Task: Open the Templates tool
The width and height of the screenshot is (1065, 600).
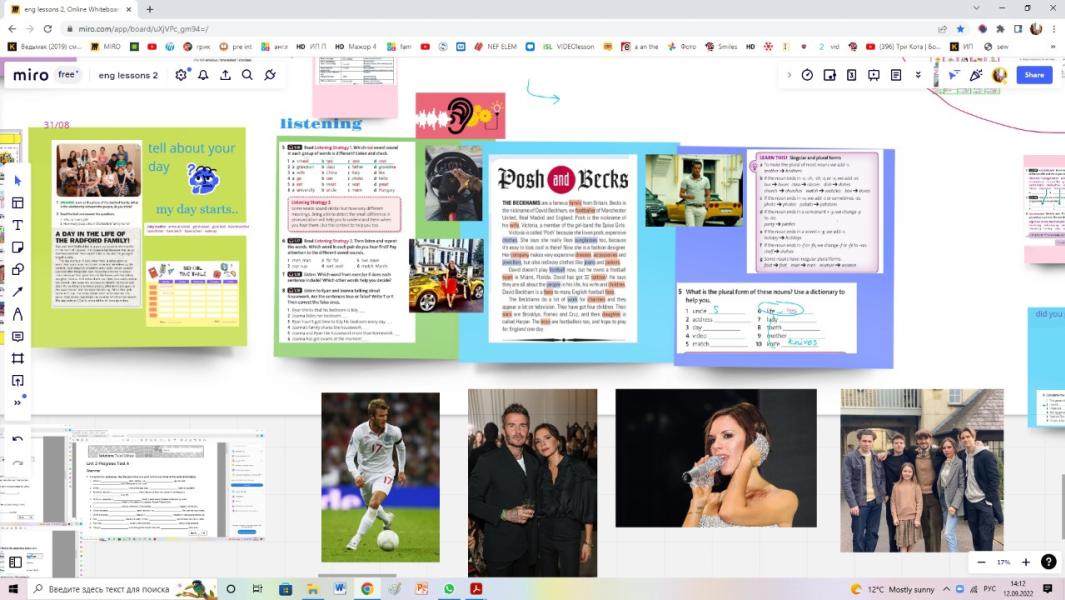Action: point(18,202)
